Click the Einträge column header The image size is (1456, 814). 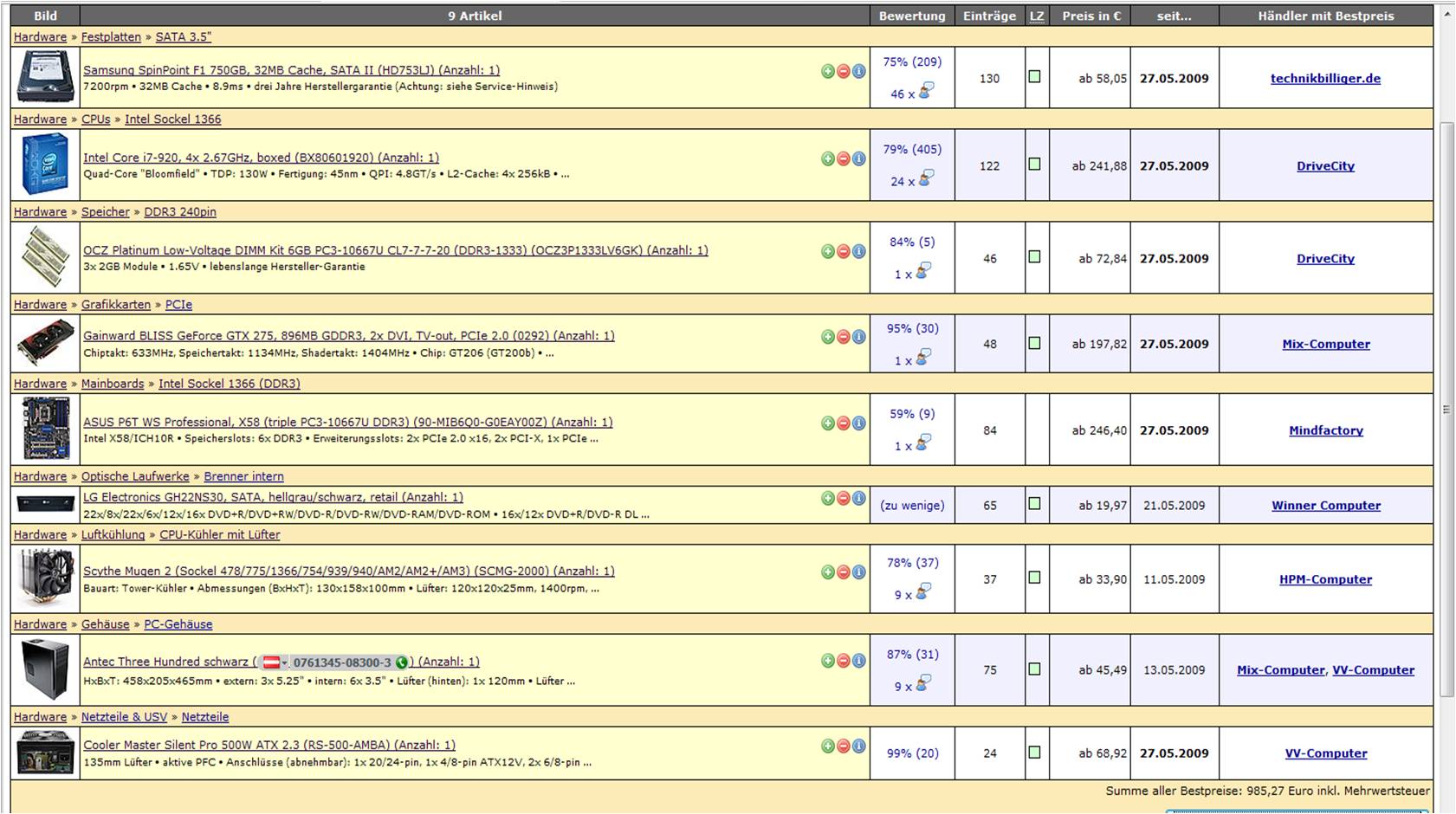(x=989, y=16)
